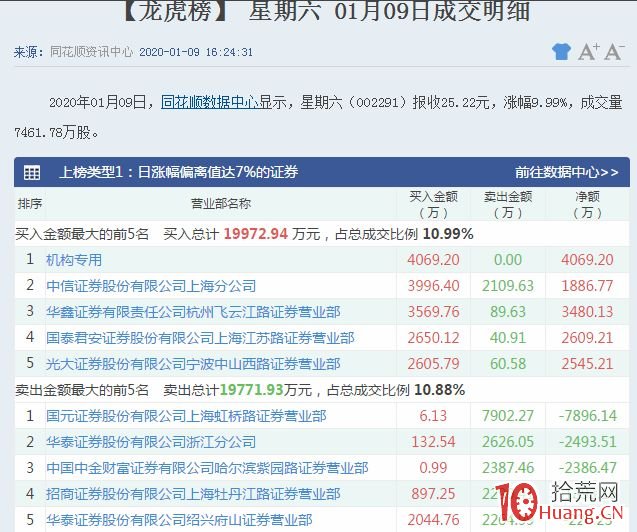Open 机构专用 row link

[74, 260]
